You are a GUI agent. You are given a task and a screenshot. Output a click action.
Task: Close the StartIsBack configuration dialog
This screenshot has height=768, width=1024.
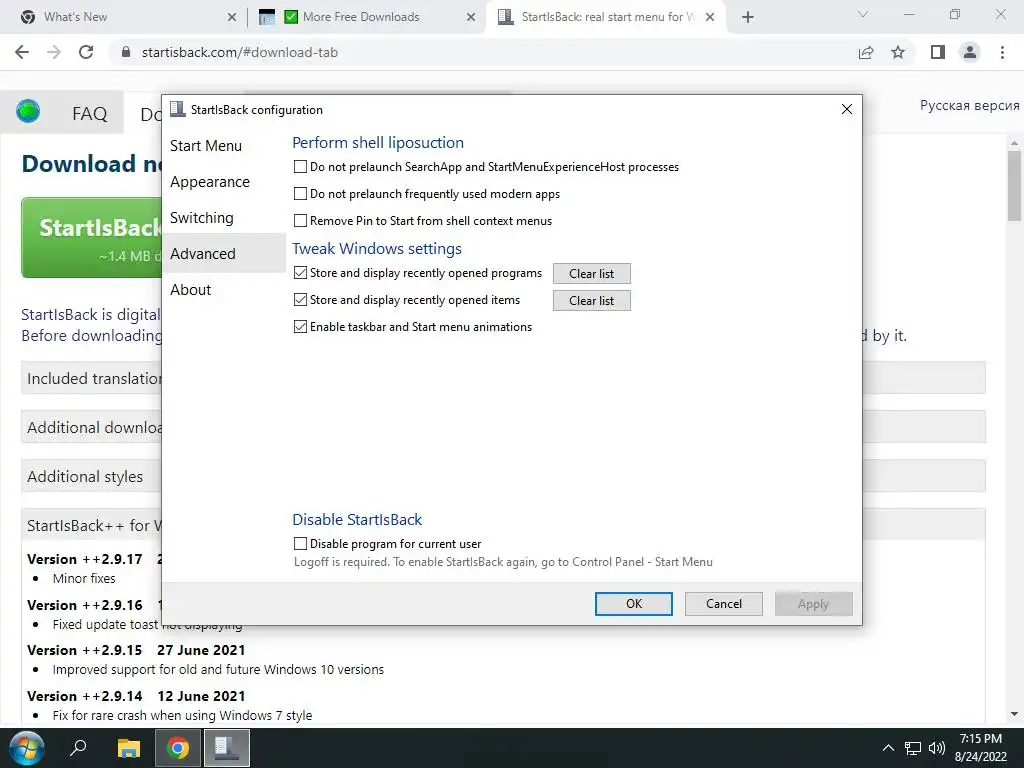pos(846,109)
